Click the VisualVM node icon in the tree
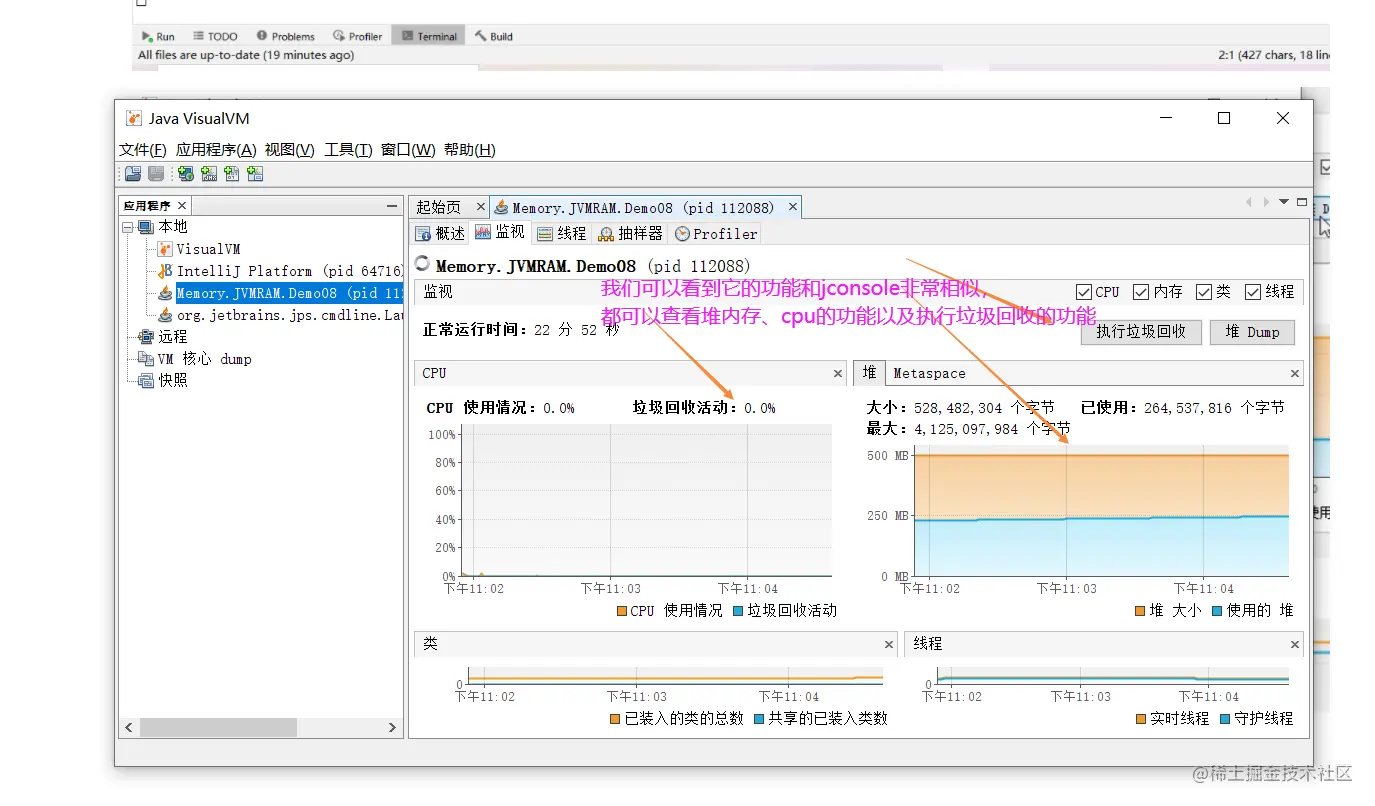The image size is (1375, 806). pyautogui.click(x=165, y=249)
